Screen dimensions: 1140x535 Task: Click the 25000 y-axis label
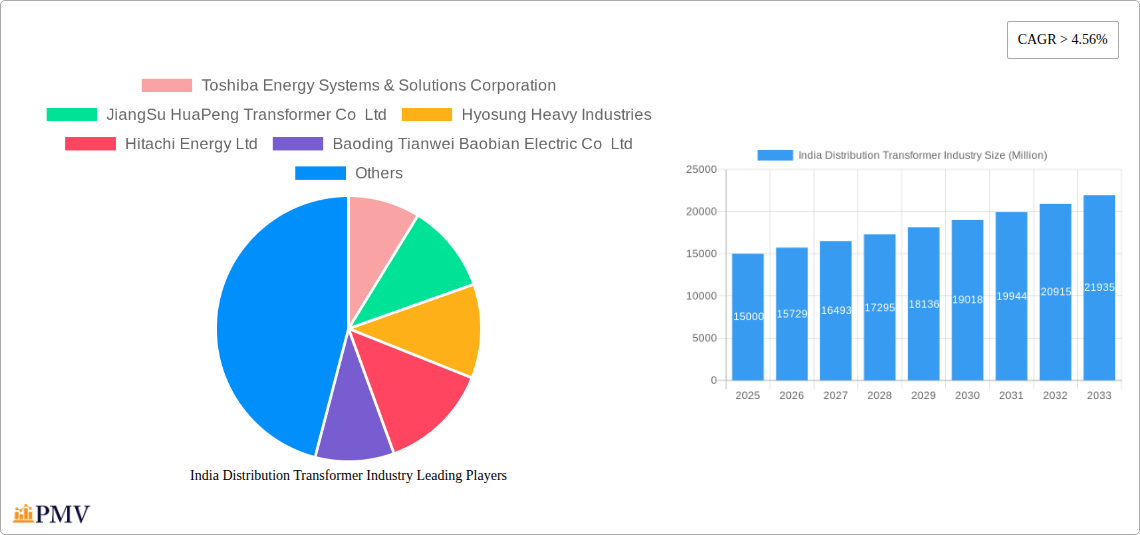pos(701,169)
